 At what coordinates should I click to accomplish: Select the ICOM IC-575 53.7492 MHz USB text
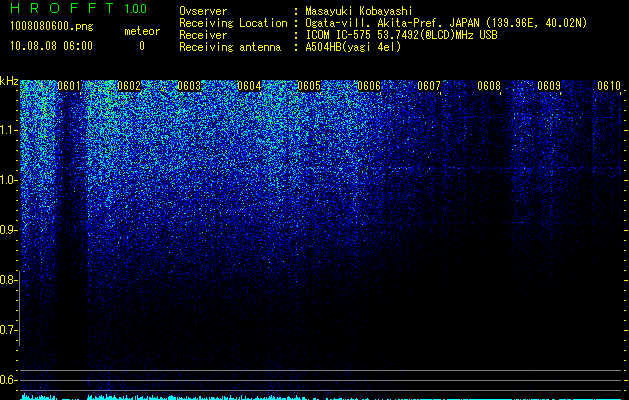(401, 35)
